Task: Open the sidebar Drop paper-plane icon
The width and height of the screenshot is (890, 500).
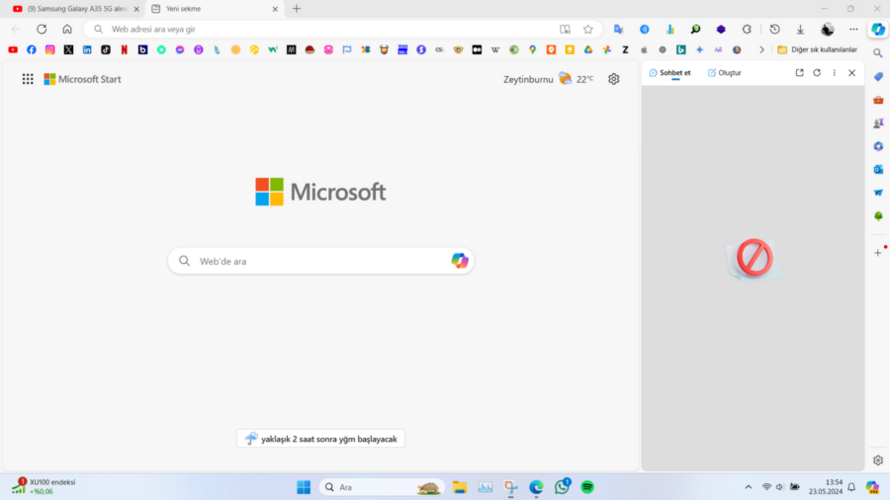Action: (878, 193)
